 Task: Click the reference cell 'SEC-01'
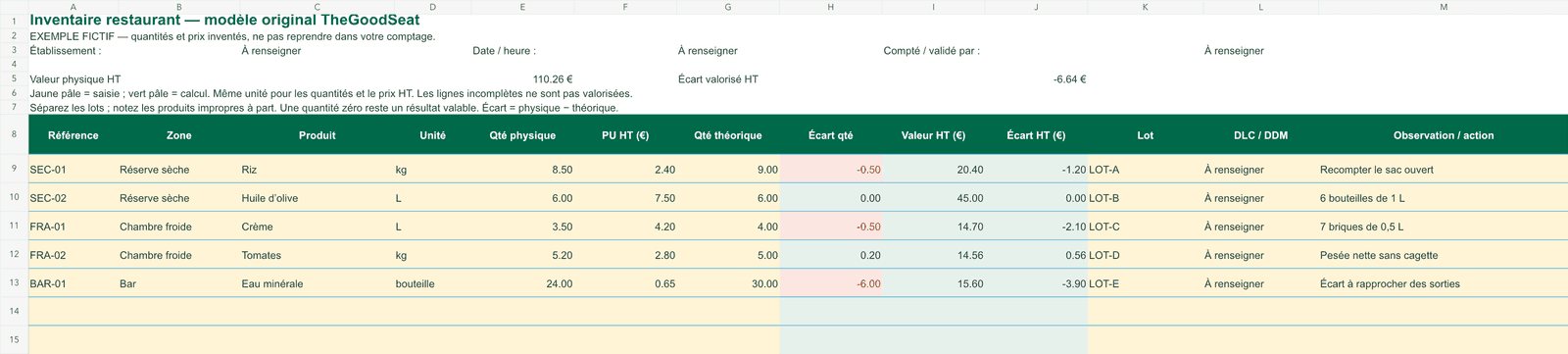click(73, 170)
